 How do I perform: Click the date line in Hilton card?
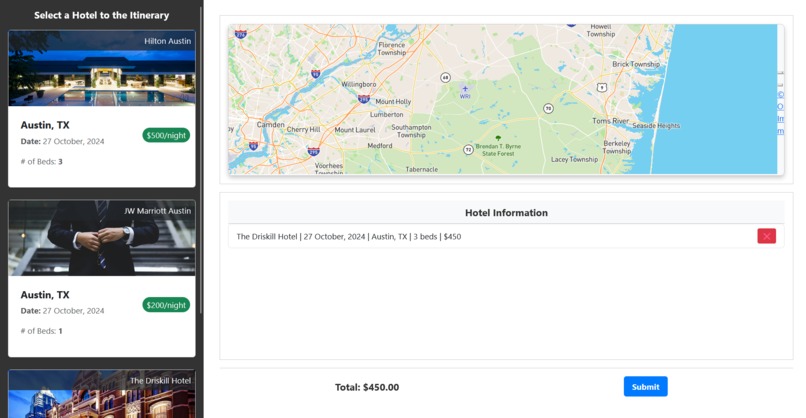(62, 141)
